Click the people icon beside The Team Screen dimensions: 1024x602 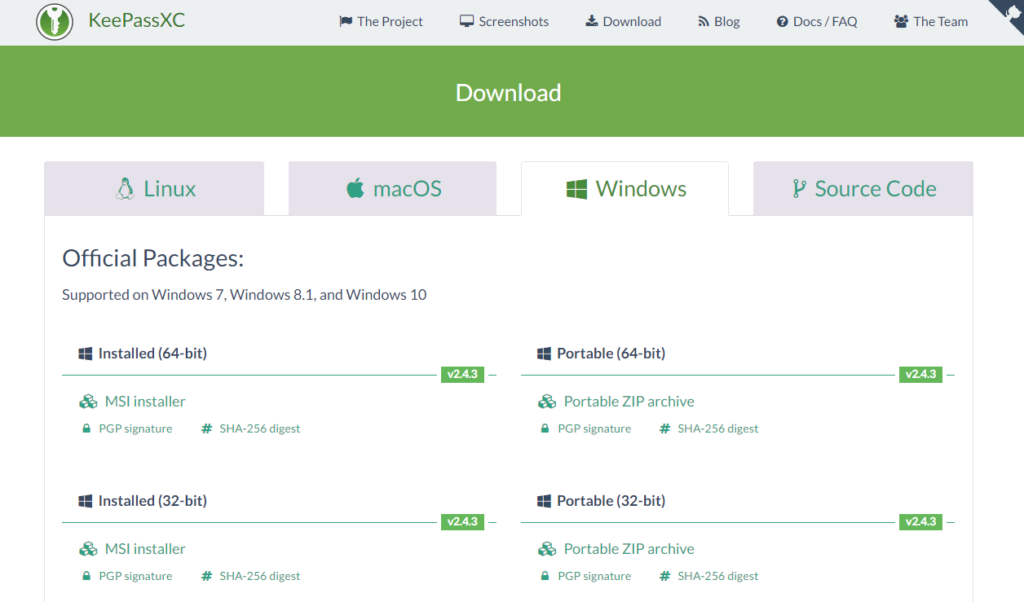click(901, 22)
